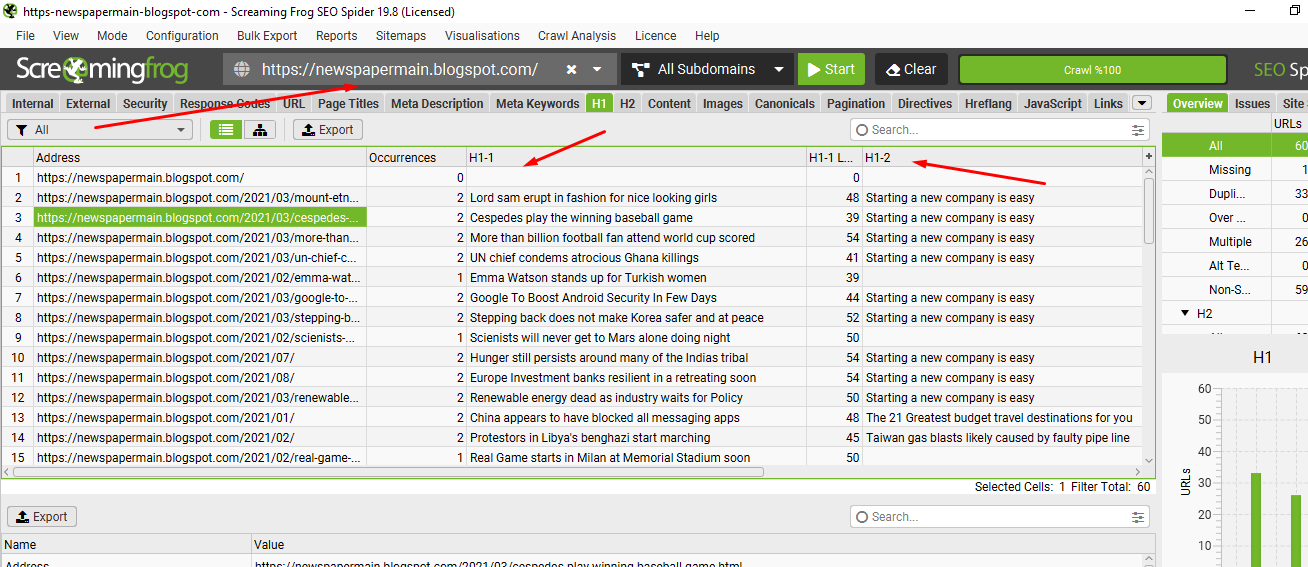Sort by the Address column header
This screenshot has height=567, width=1308.
click(x=200, y=157)
